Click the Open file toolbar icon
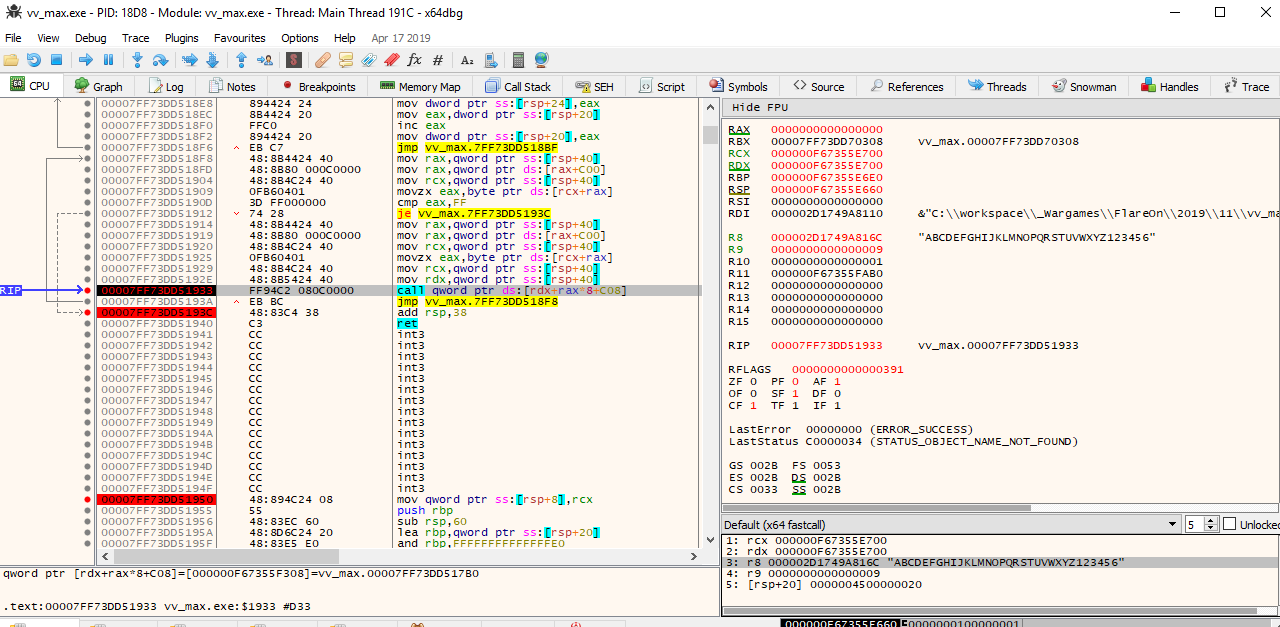1280x627 pixels. click(x=11, y=60)
